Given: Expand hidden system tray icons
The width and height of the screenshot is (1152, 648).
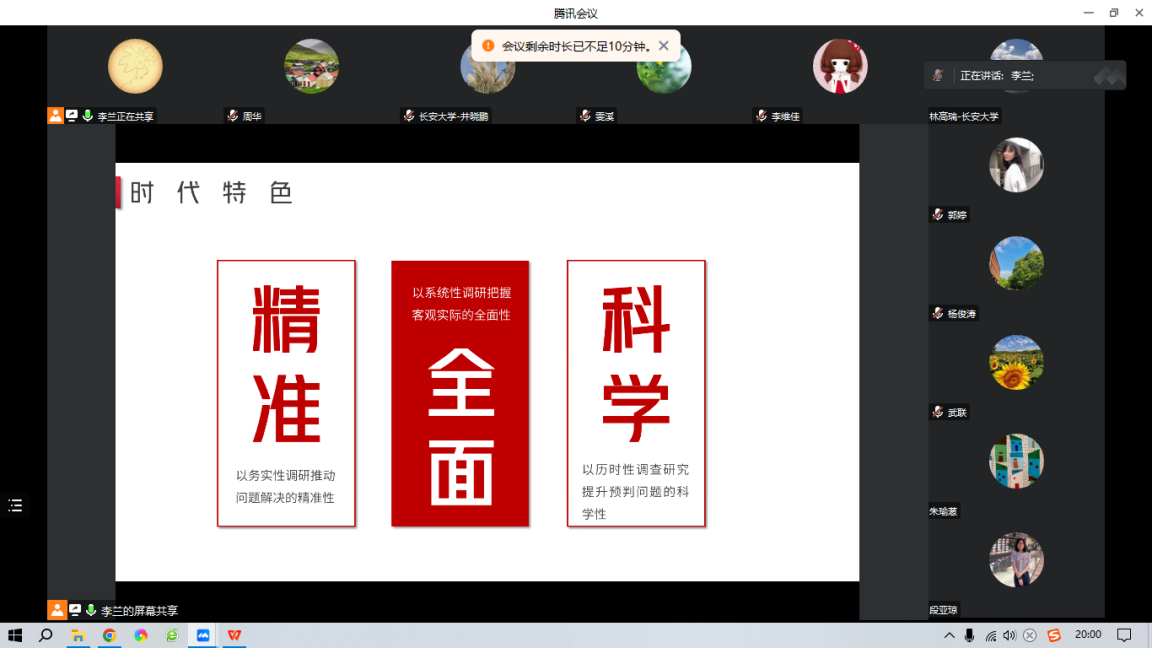Looking at the screenshot, I should pyautogui.click(x=949, y=635).
